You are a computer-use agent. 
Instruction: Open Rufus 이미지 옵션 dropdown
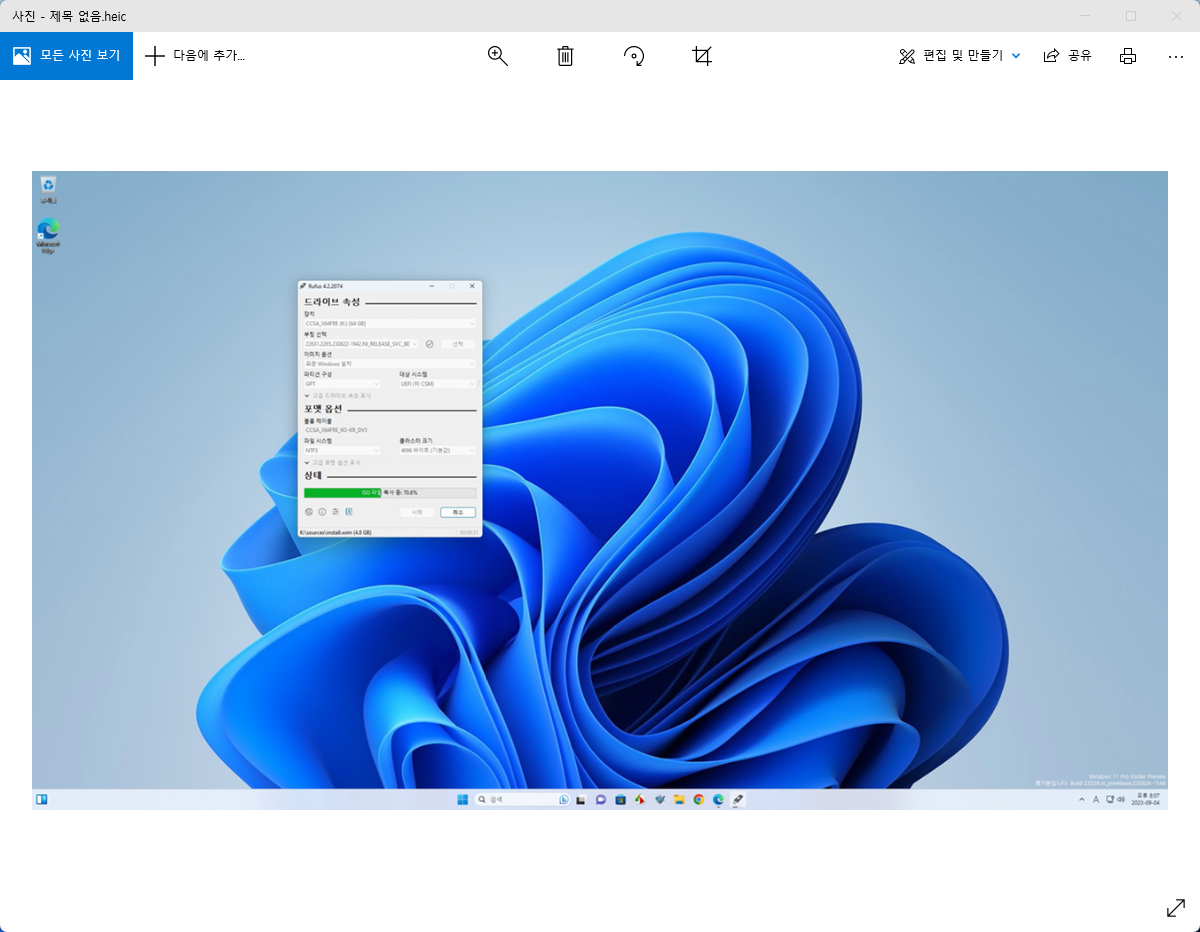coord(390,363)
